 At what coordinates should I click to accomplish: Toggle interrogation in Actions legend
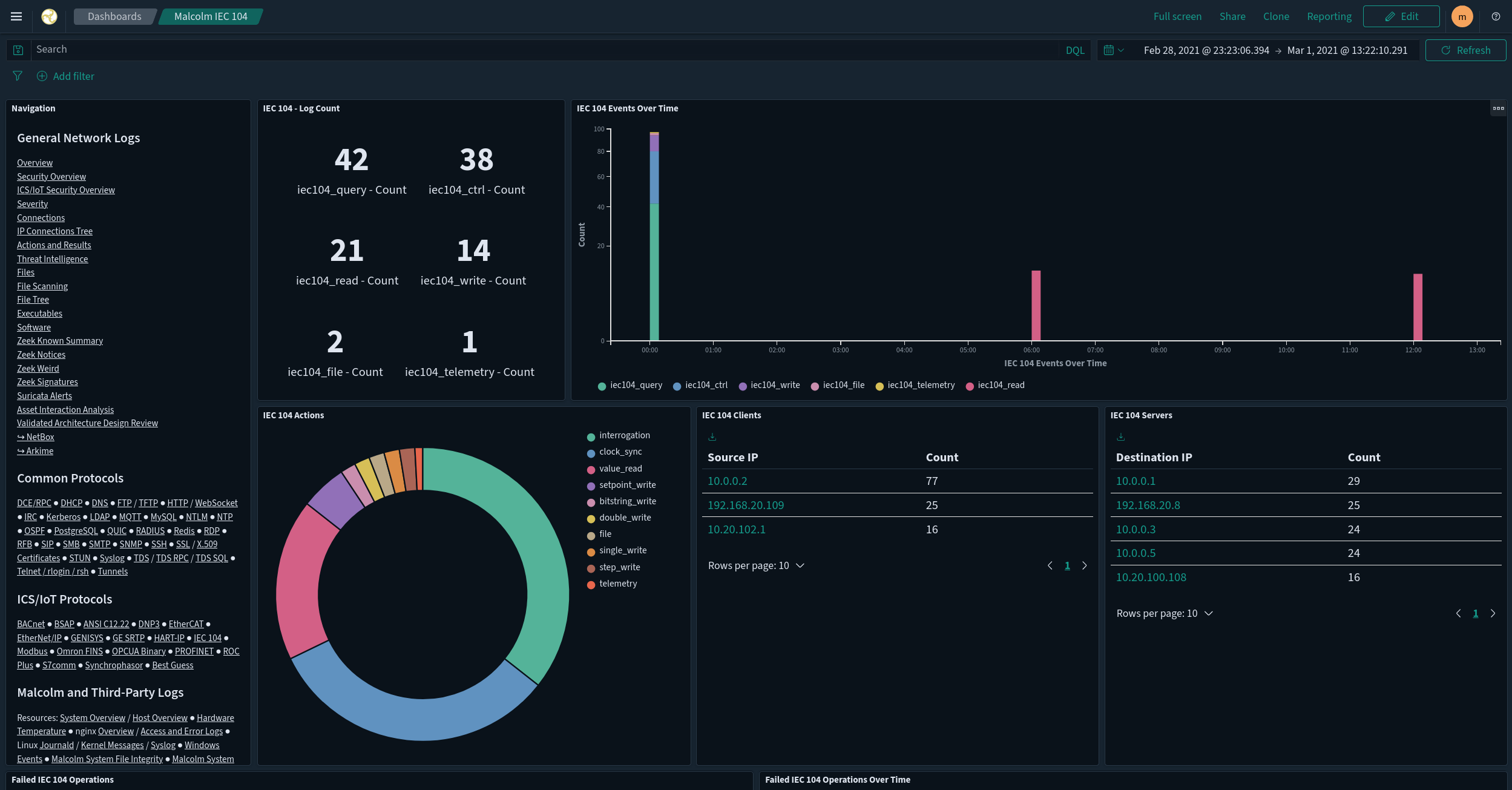tap(619, 436)
